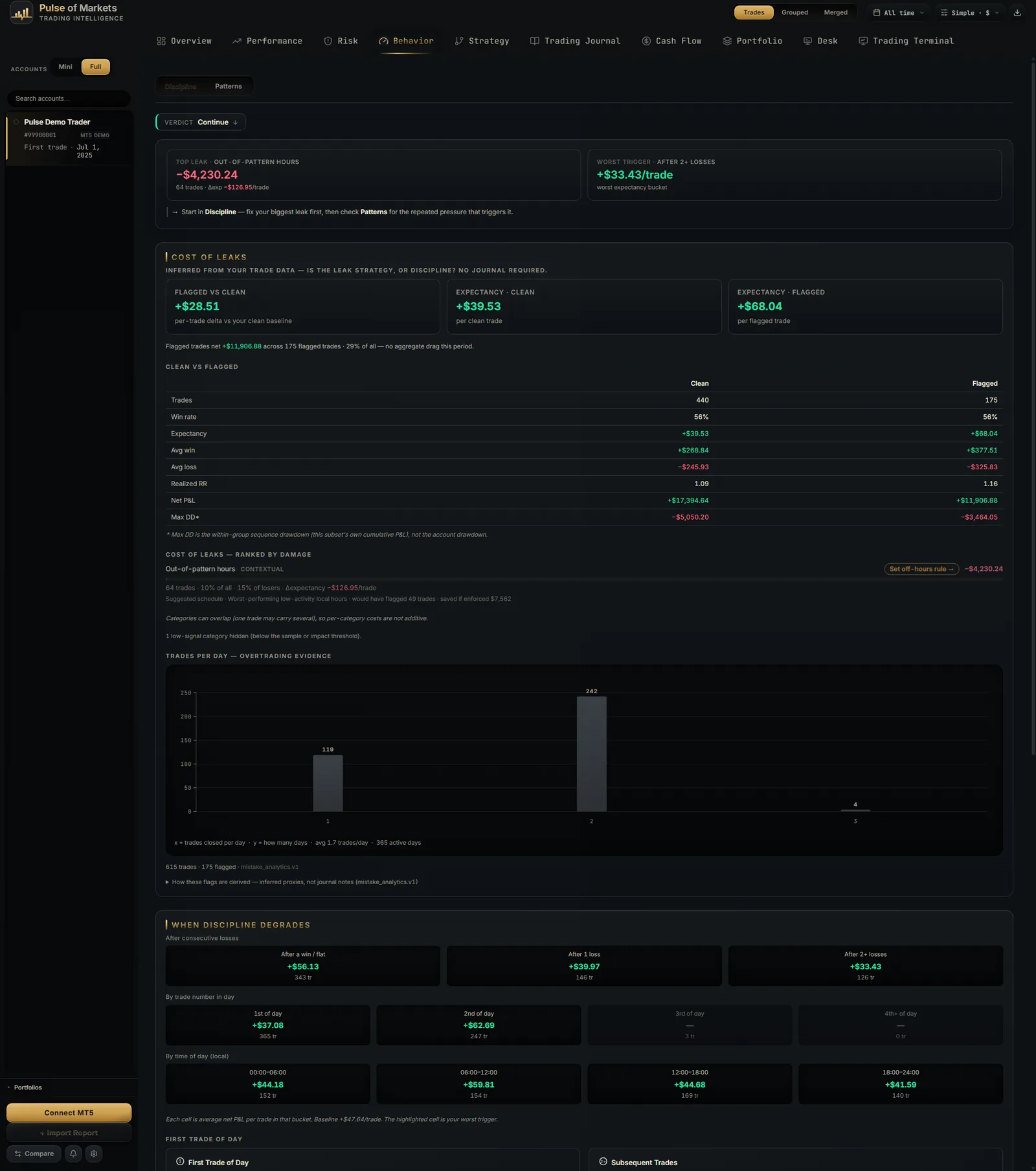The image size is (1036, 1171).
Task: Expand 'How these flags are derived' details
Action: 291,882
